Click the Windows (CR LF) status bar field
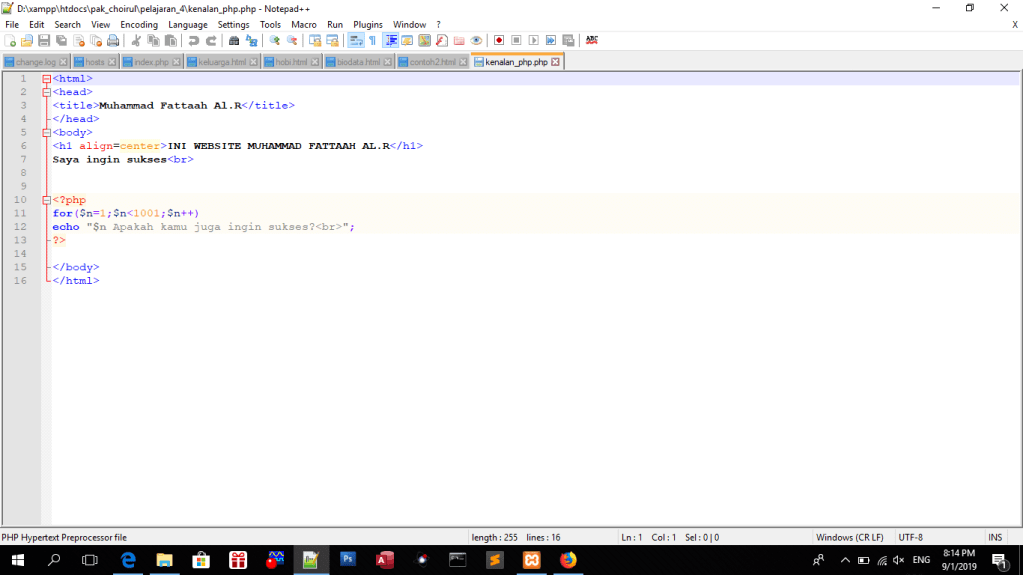The image size is (1023, 575). coord(849,537)
